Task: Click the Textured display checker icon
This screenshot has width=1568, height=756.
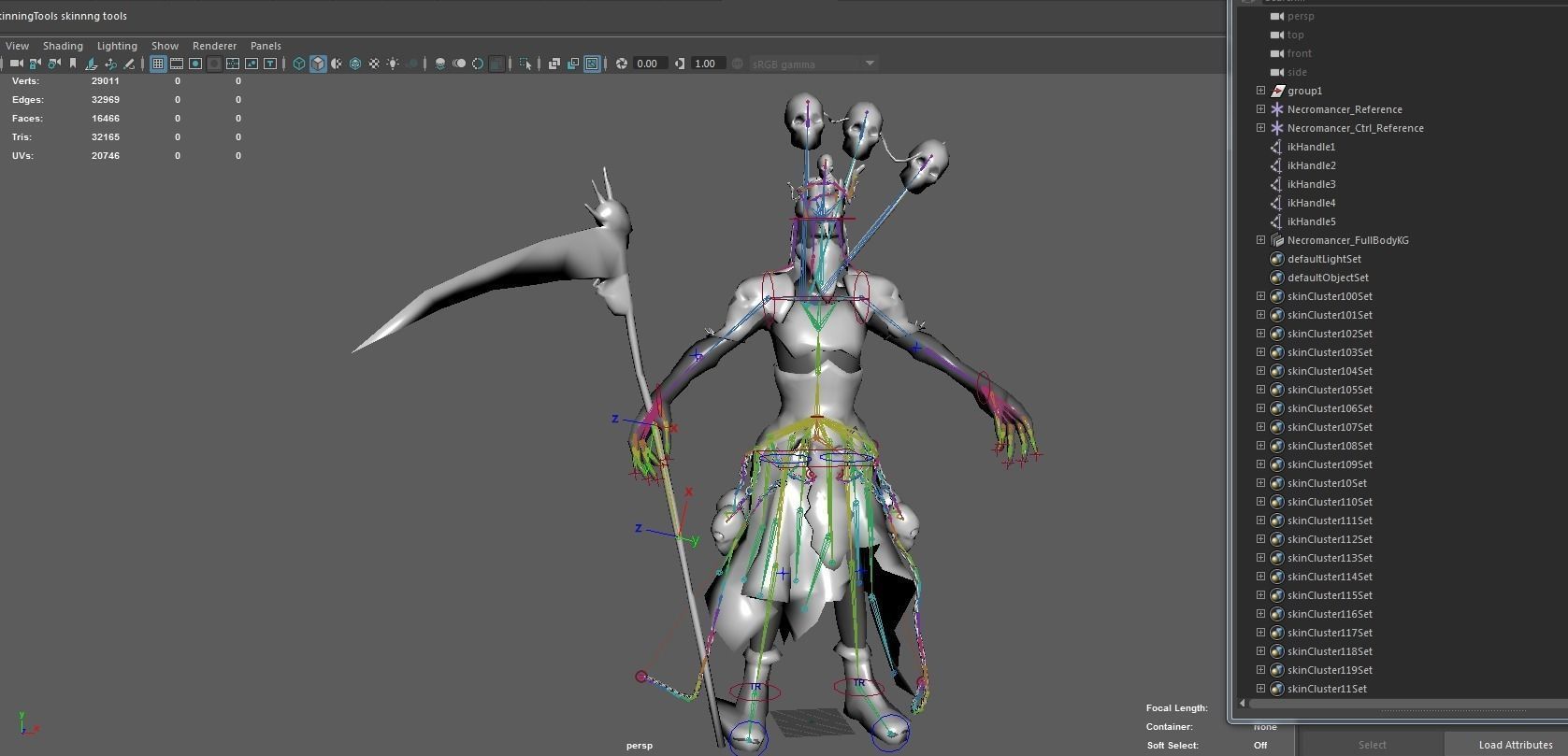Action: coord(374,64)
